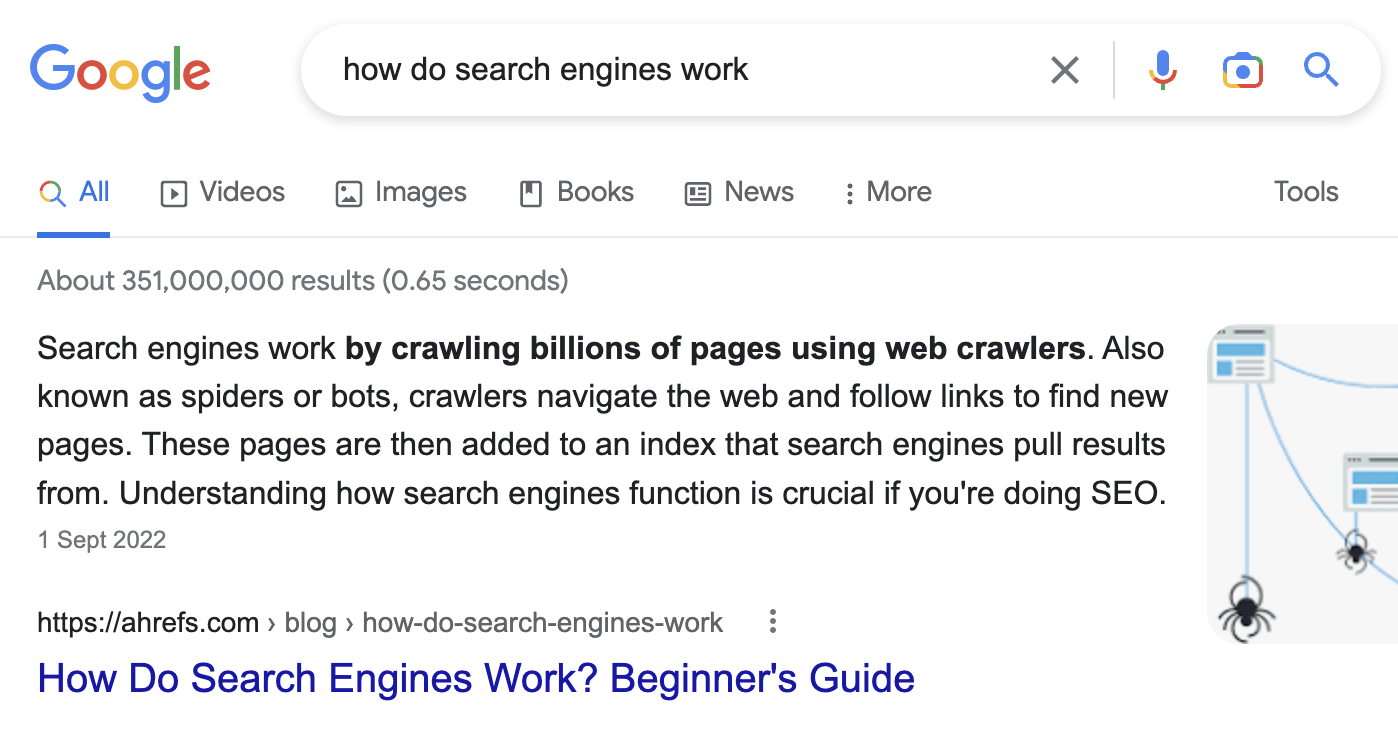Viewport: 1398px width, 744px height.
Task: Clear the search query with the X icon
Action: tap(1064, 70)
